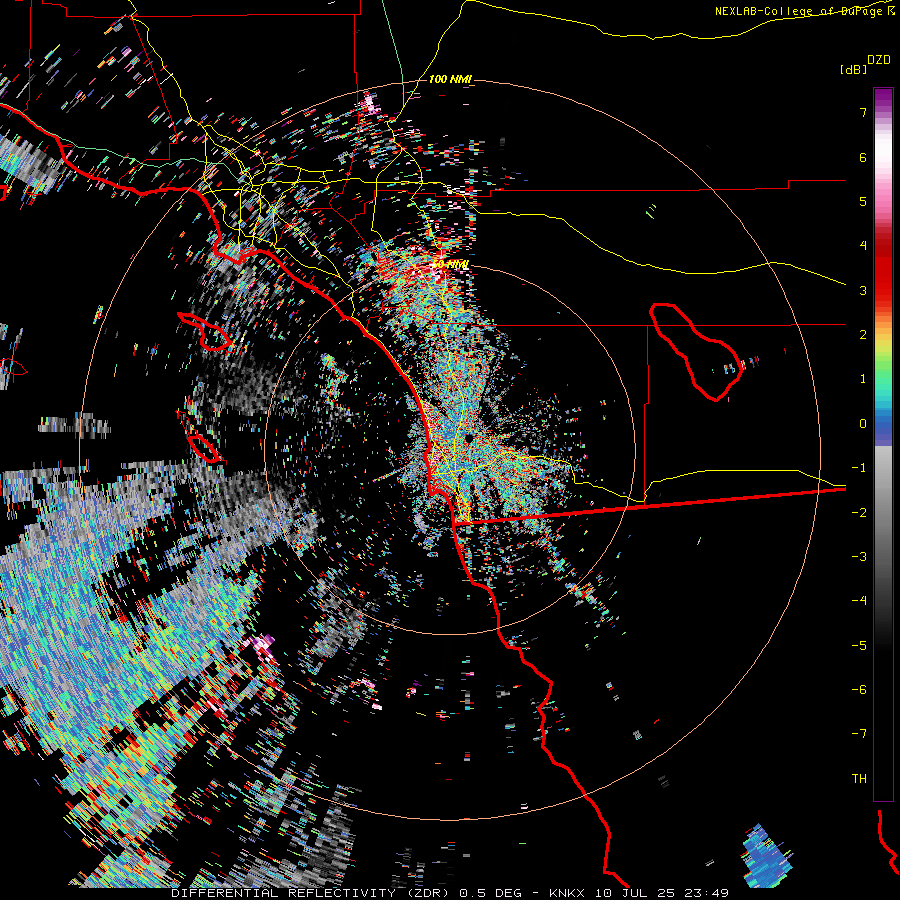Select the 6 value on the scale
Image resolution: width=900 pixels, height=900 pixels.
(863, 157)
